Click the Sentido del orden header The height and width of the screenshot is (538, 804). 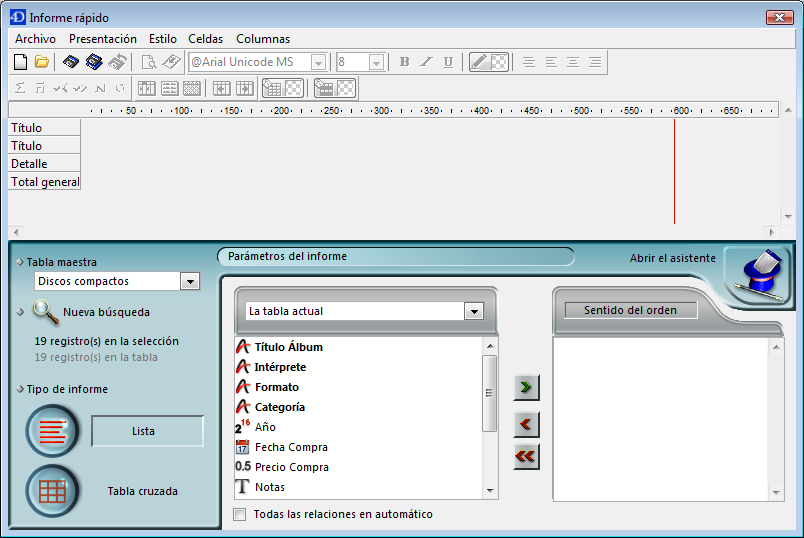pyautogui.click(x=630, y=310)
